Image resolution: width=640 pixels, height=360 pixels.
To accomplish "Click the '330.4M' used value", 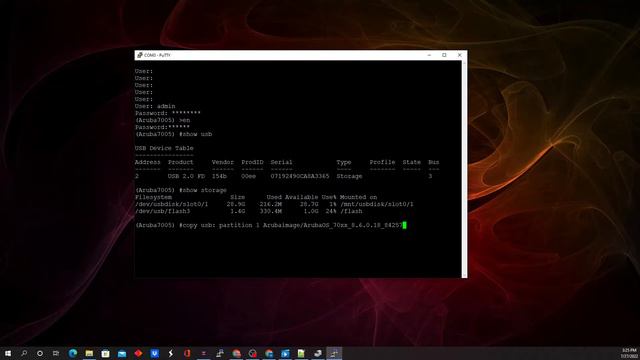I will click(271, 211).
